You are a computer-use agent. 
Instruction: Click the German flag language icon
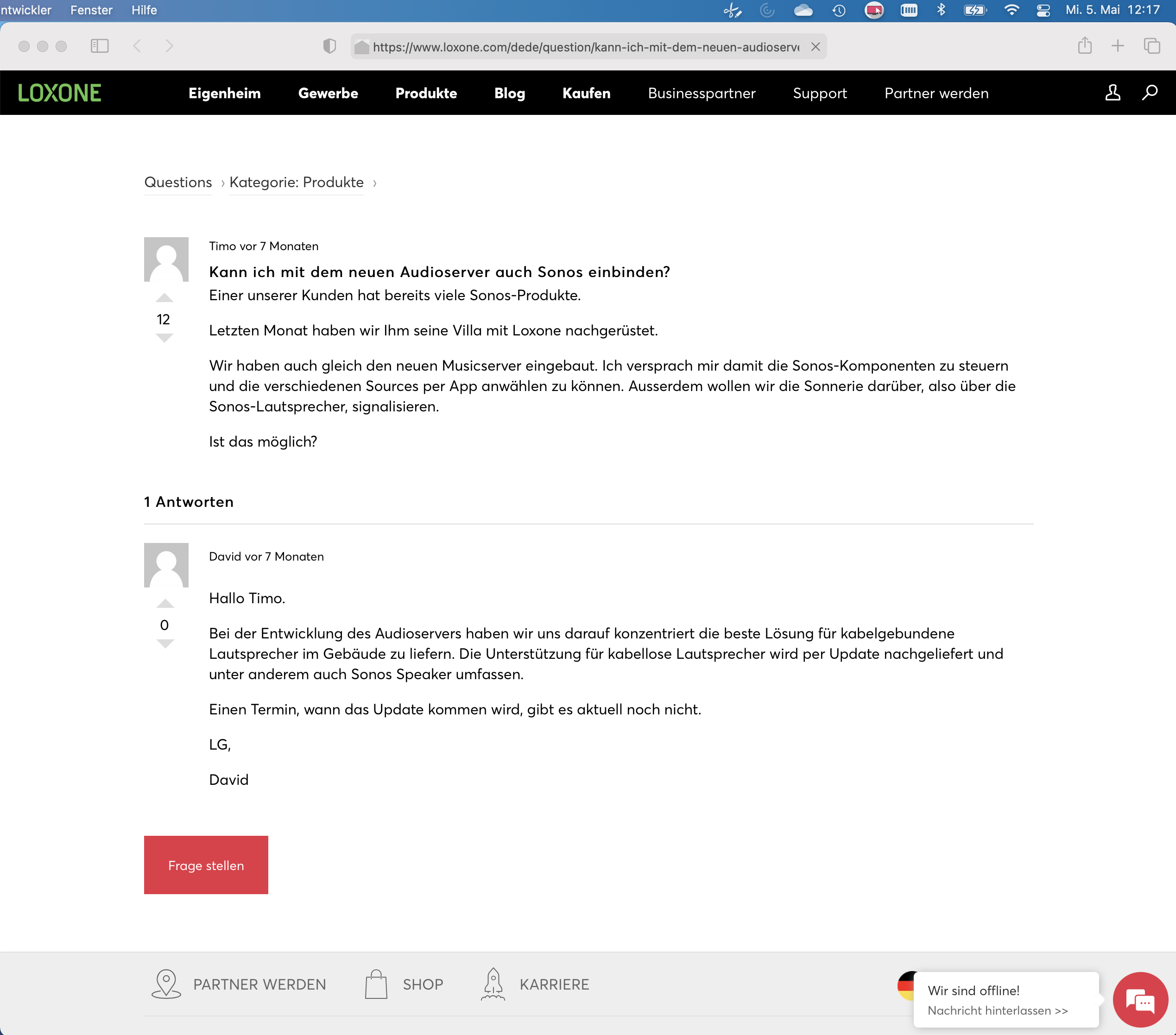click(905, 985)
